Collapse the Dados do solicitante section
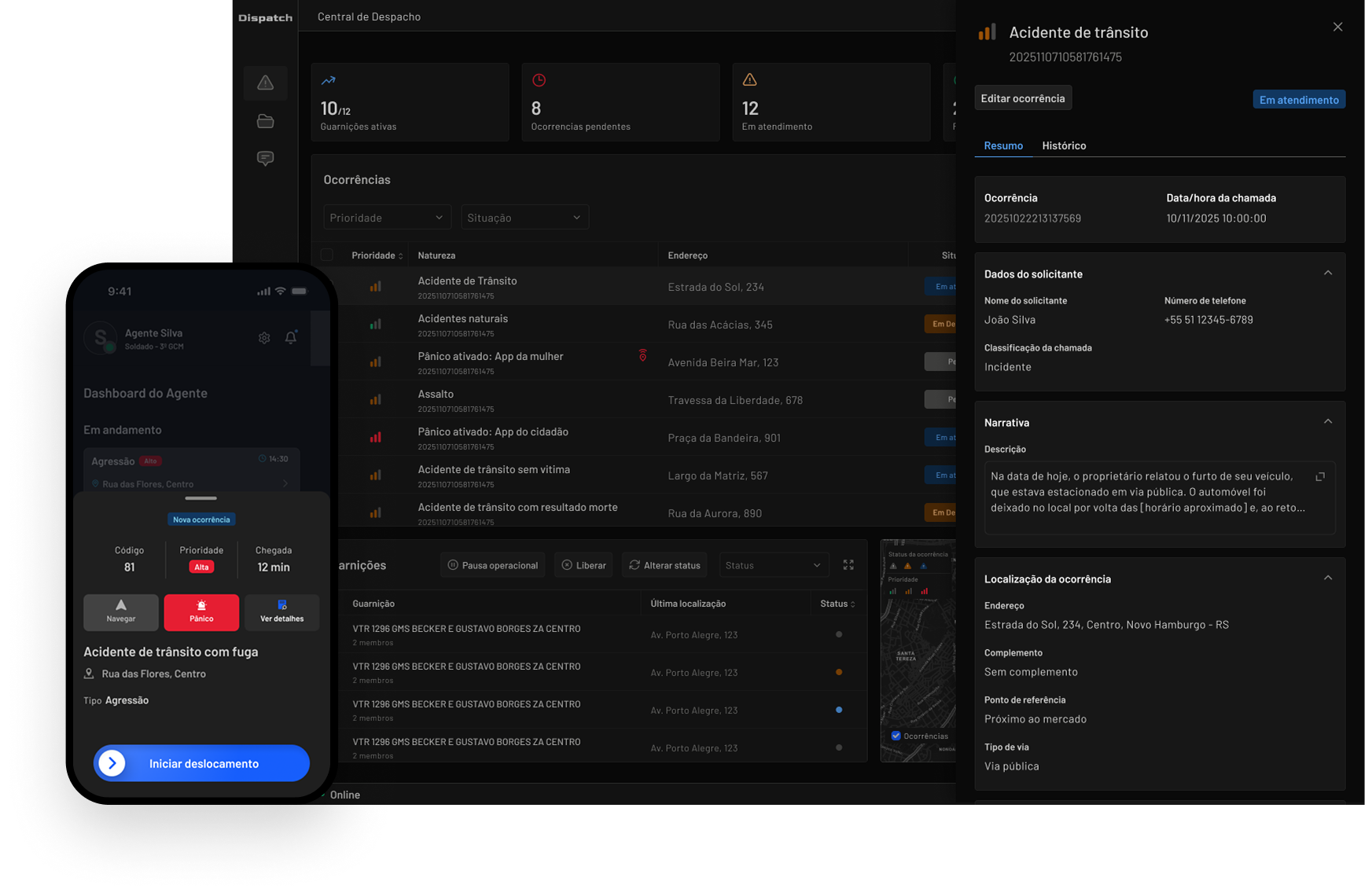 1327,274
